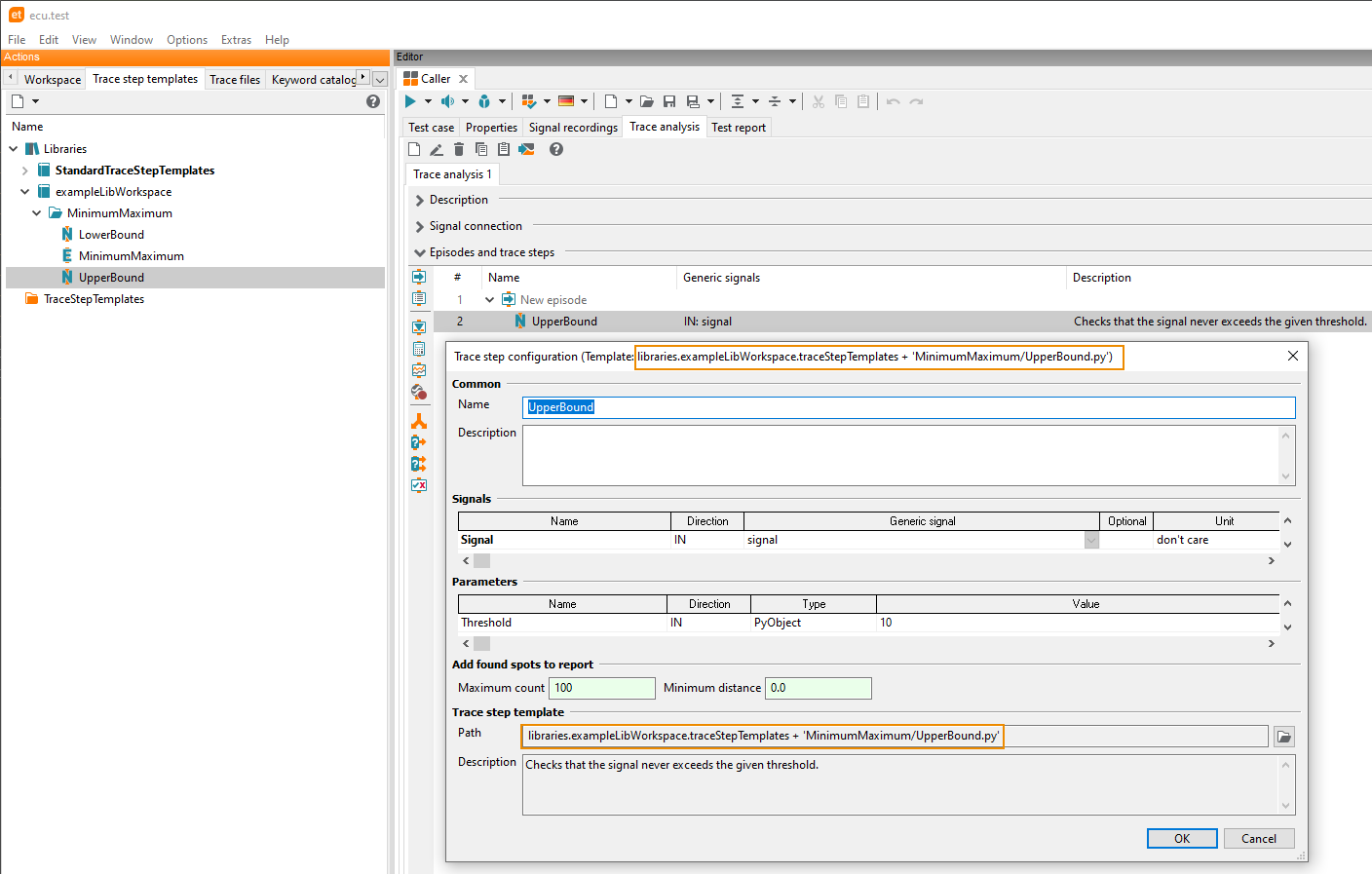Expand the Description section
Image resolution: width=1372 pixels, height=874 pixels.
[x=420, y=201]
